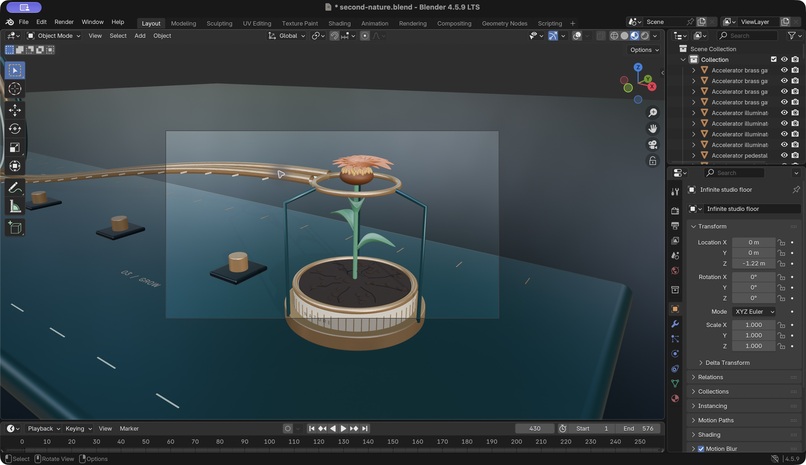Disable Accelerator pedestal in renders
The width and height of the screenshot is (806, 465).
click(795, 155)
